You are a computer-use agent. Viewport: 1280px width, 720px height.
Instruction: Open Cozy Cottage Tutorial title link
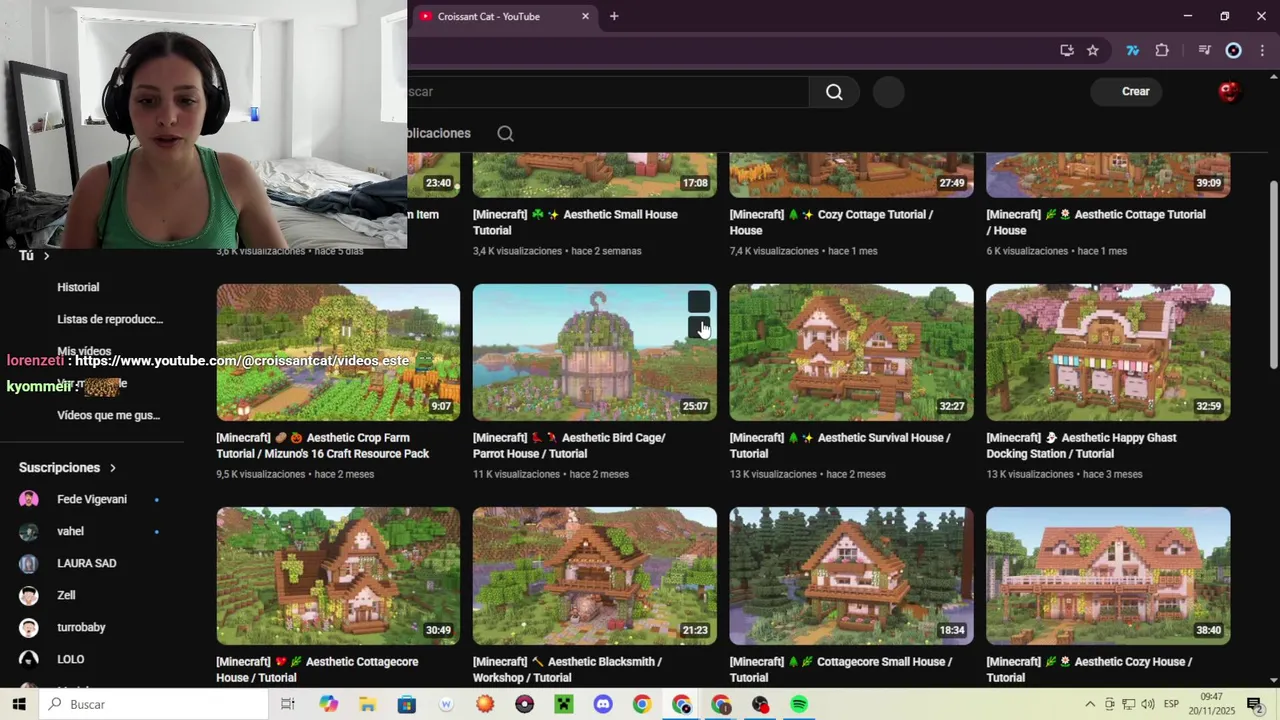pos(831,222)
